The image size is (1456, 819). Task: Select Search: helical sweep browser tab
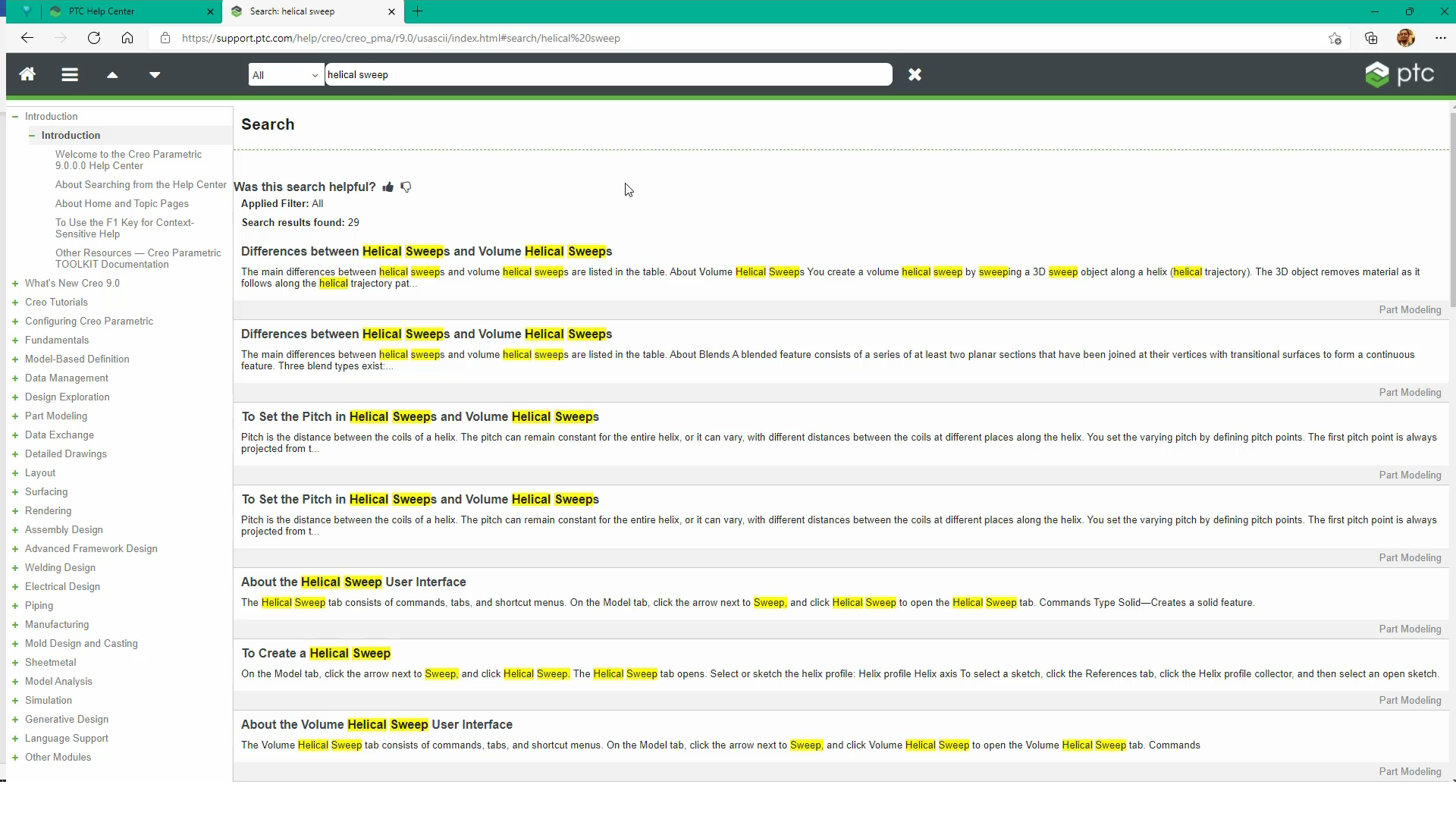[314, 11]
